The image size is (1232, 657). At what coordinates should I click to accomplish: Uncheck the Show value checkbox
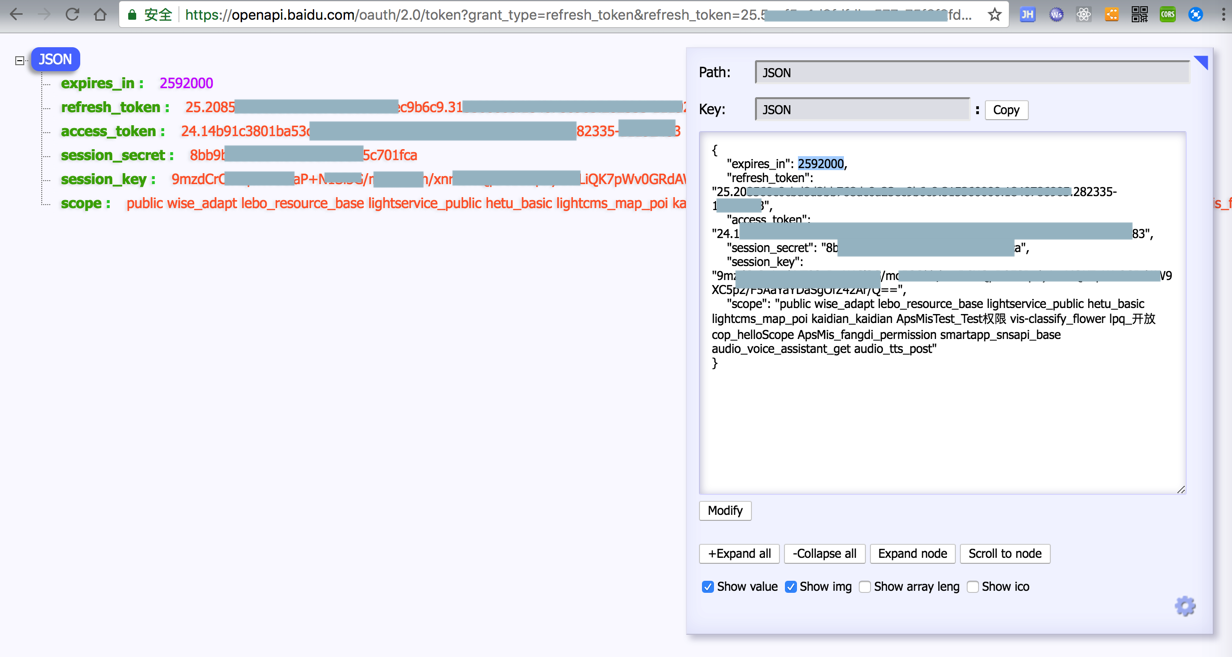tap(708, 587)
